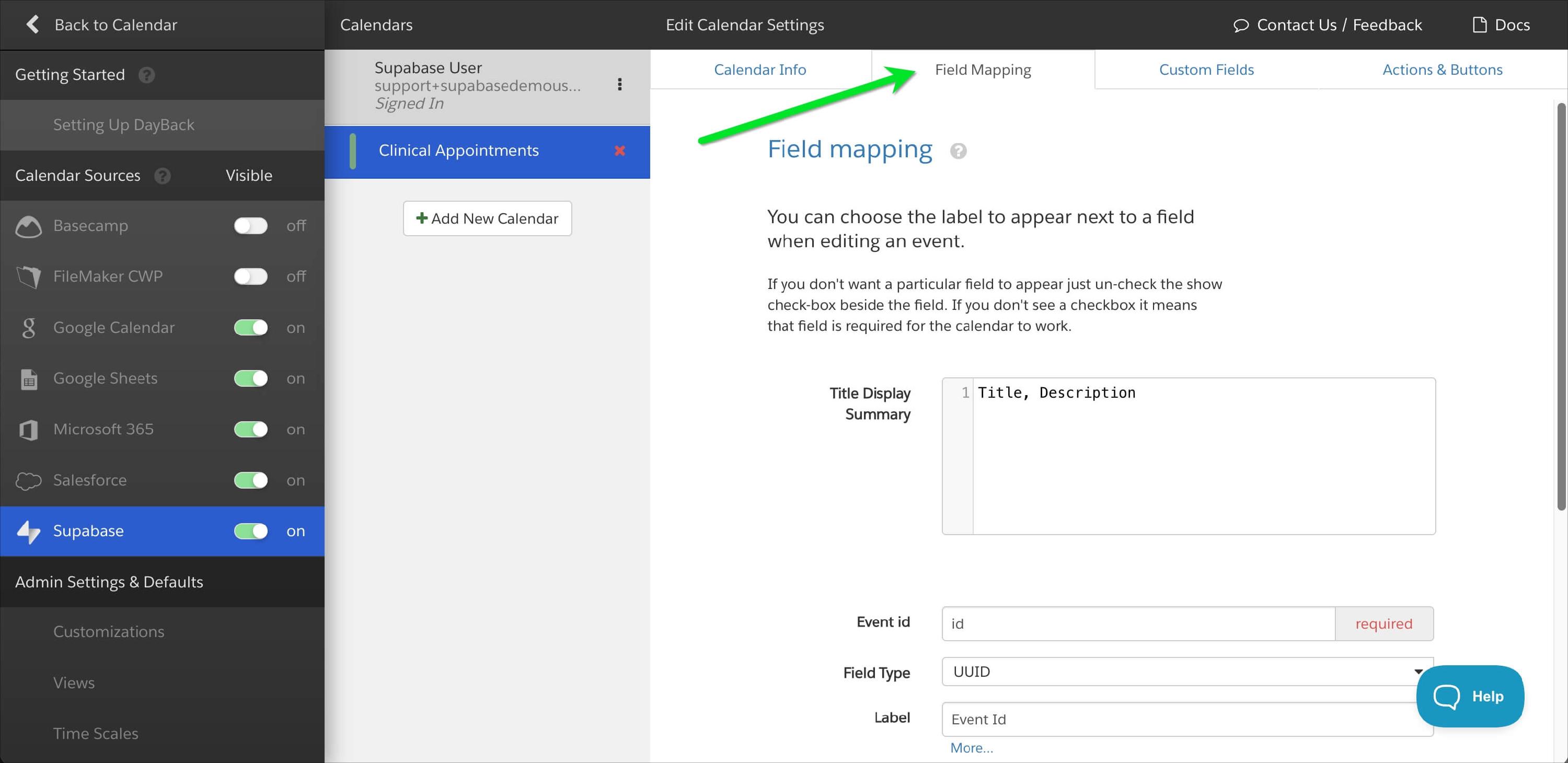Screen dimensions: 1568x763
Task: Click the Salesforce cloud icon
Action: (29, 481)
